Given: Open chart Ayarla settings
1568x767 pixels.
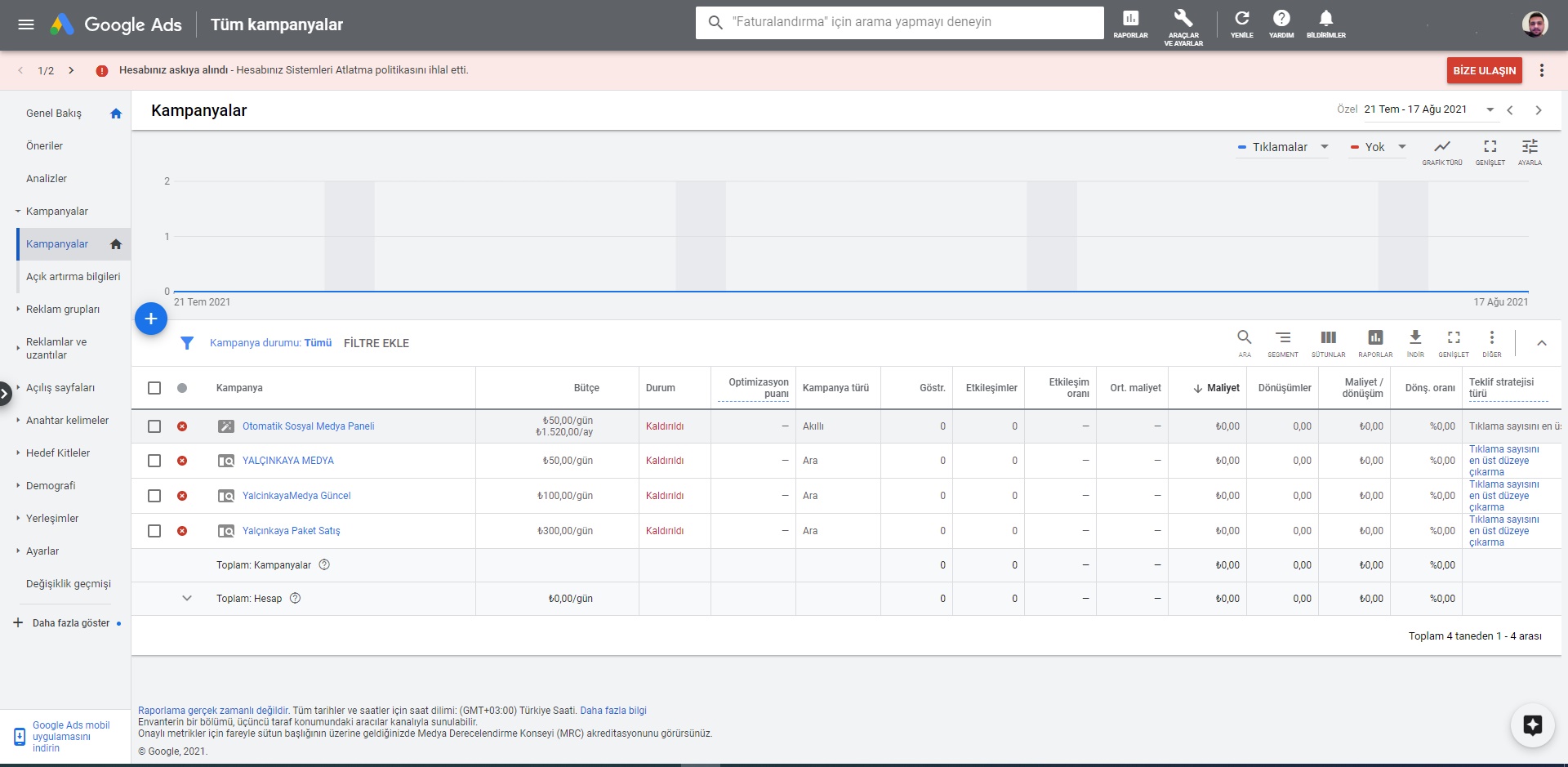Looking at the screenshot, I should coord(1530,151).
